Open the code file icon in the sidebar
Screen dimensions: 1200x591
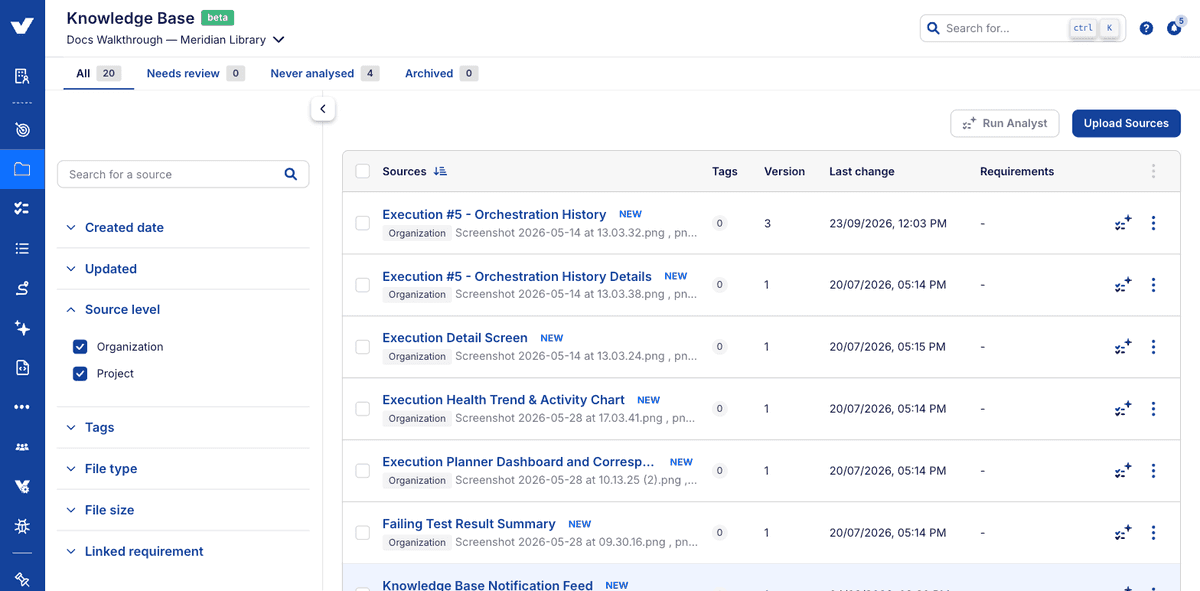[x=22, y=367]
